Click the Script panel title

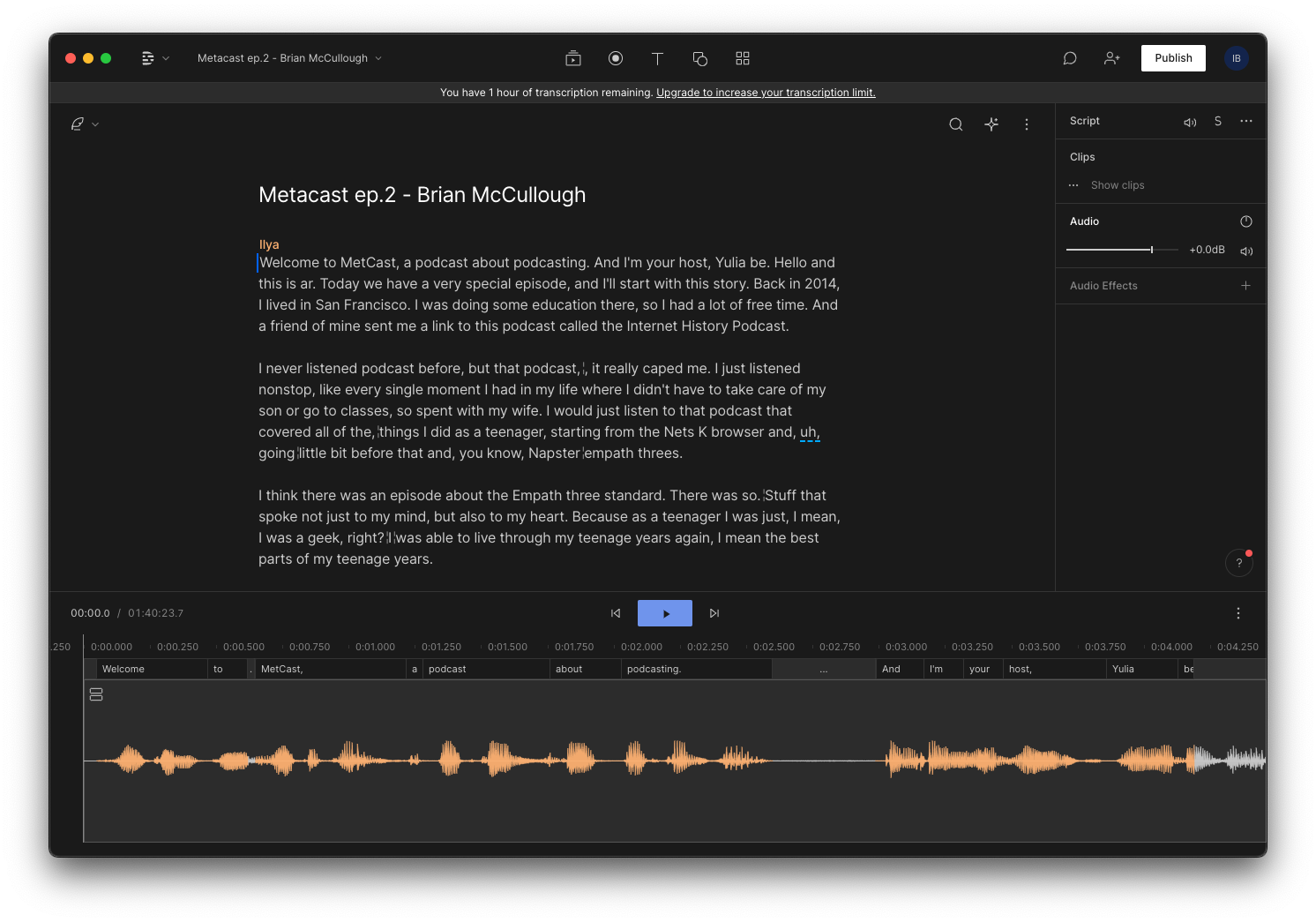[x=1085, y=121]
